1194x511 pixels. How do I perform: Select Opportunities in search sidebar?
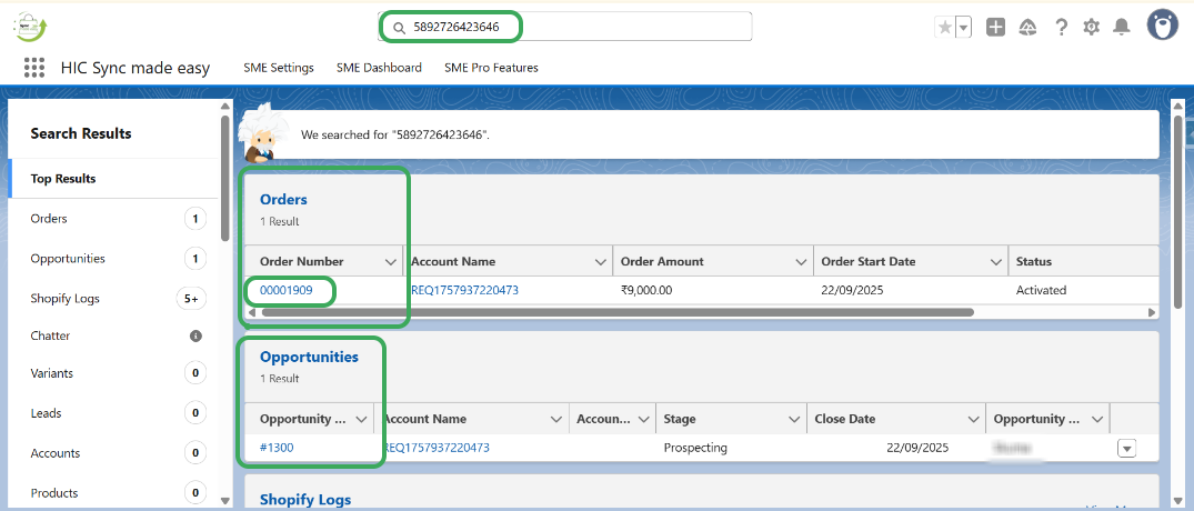point(113,259)
